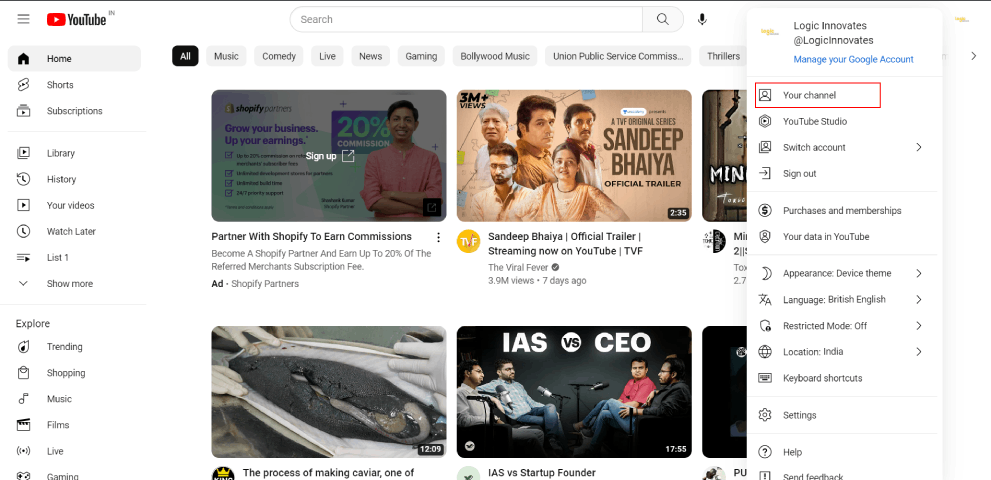Open IAS vs Startup Founder title
The height and width of the screenshot is (480, 991).
[542, 472]
